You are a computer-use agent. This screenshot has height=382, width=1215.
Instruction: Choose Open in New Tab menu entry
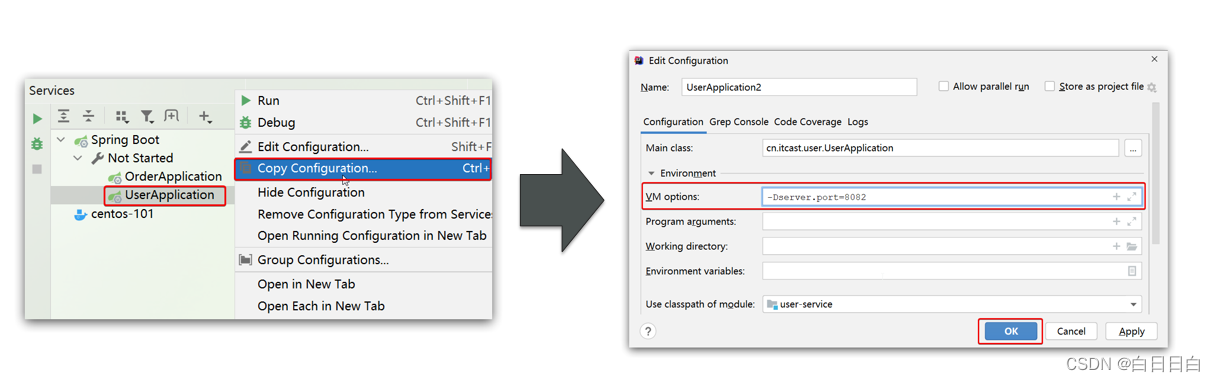pyautogui.click(x=364, y=284)
